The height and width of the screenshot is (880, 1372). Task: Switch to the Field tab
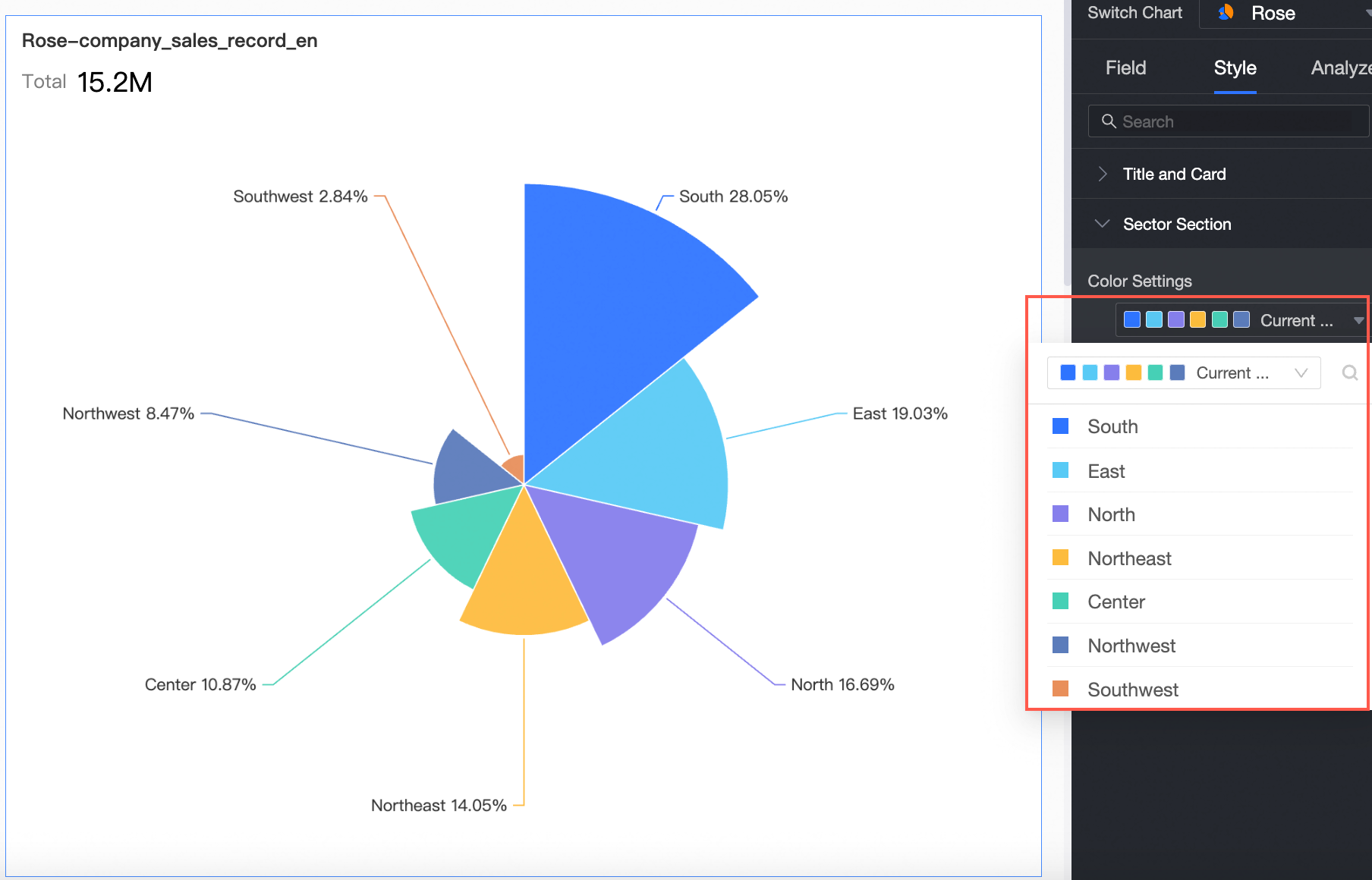coord(1125,68)
